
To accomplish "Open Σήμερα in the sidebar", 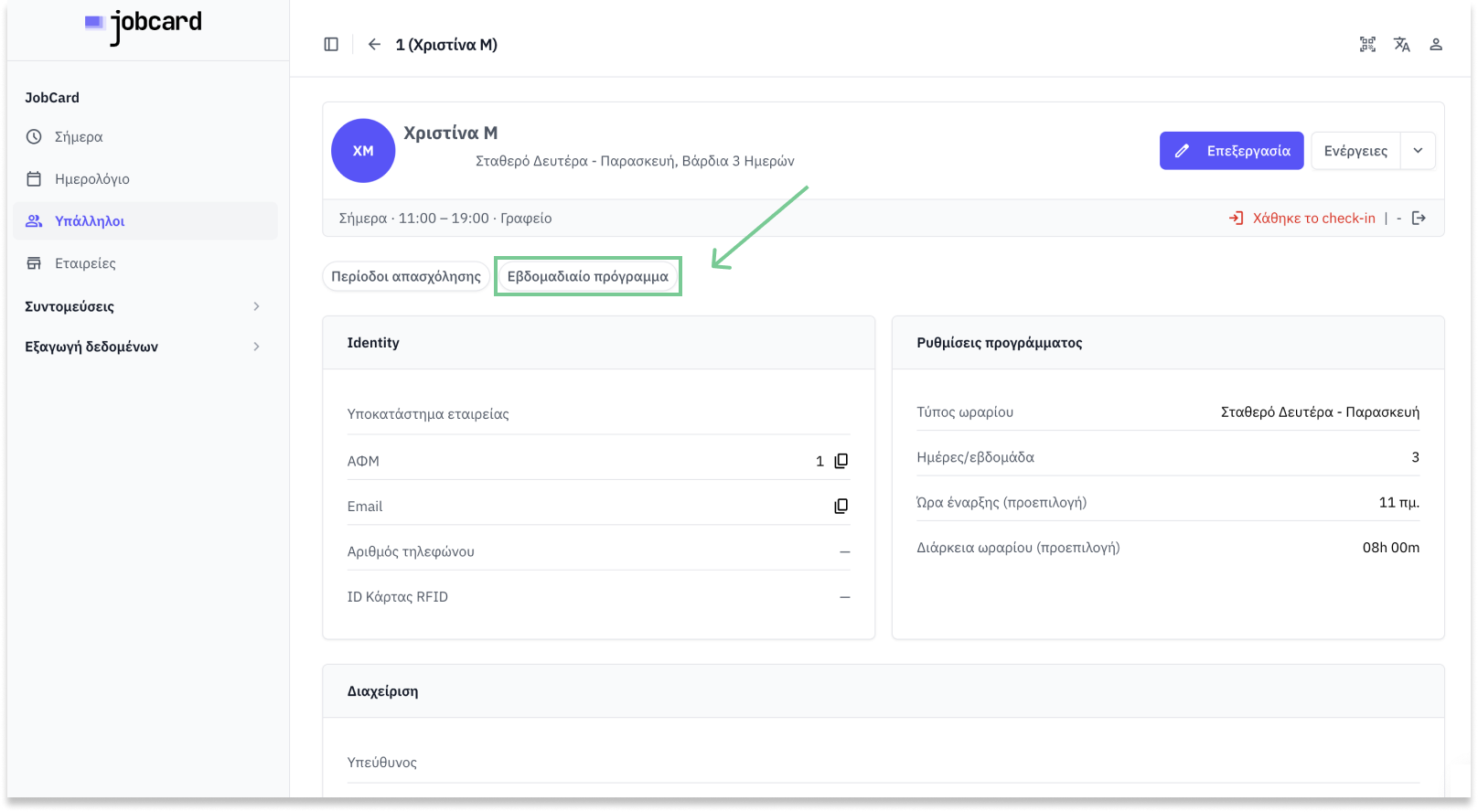I will pos(145,136).
